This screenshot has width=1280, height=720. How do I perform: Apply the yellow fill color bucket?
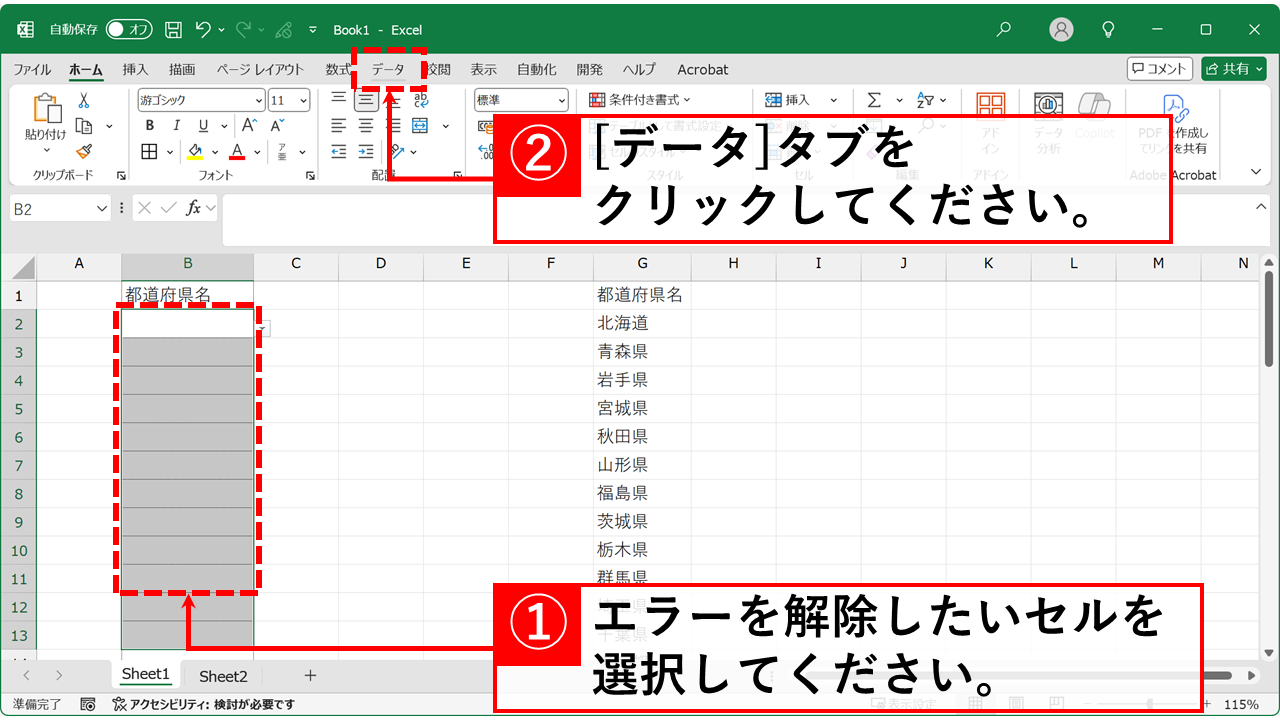pyautogui.click(x=195, y=152)
